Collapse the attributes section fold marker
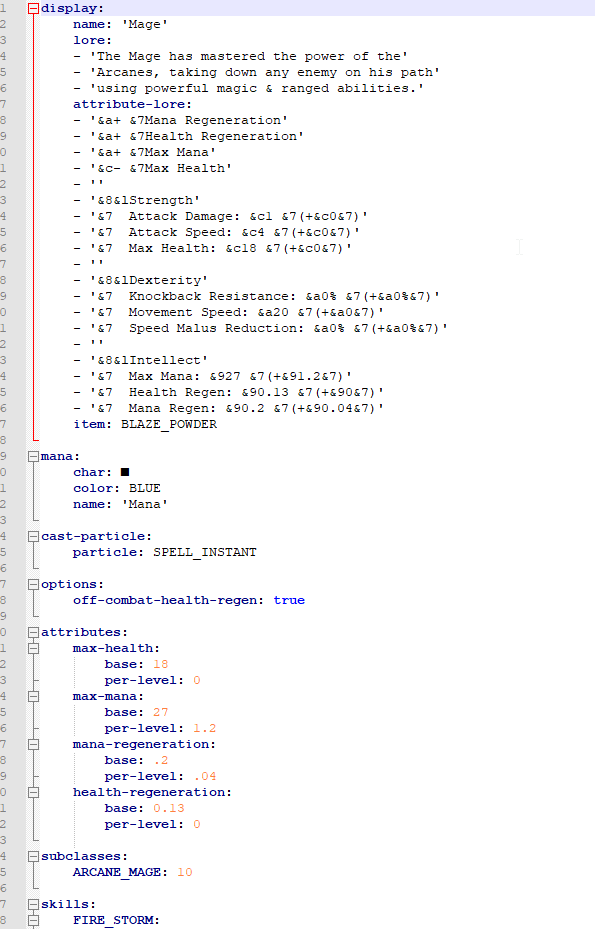This screenshot has height=929, width=595. [x=34, y=632]
